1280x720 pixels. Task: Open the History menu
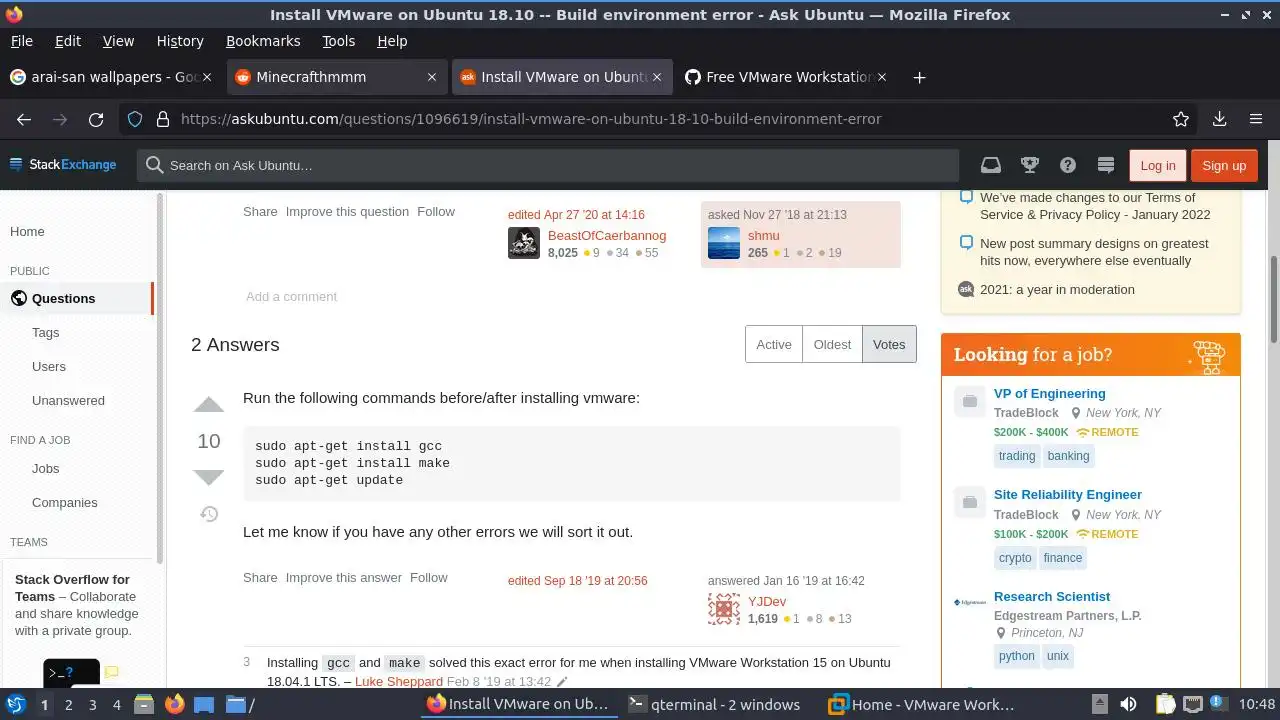(180, 41)
